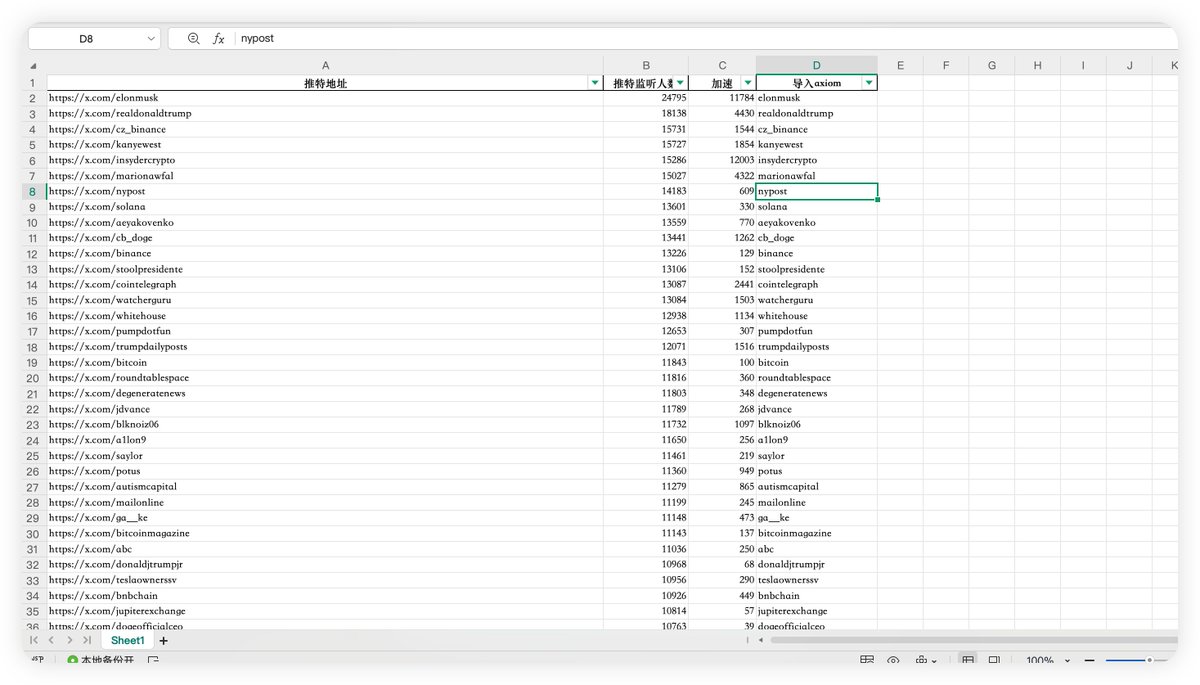
Task: Select column H header
Action: [1038, 66]
